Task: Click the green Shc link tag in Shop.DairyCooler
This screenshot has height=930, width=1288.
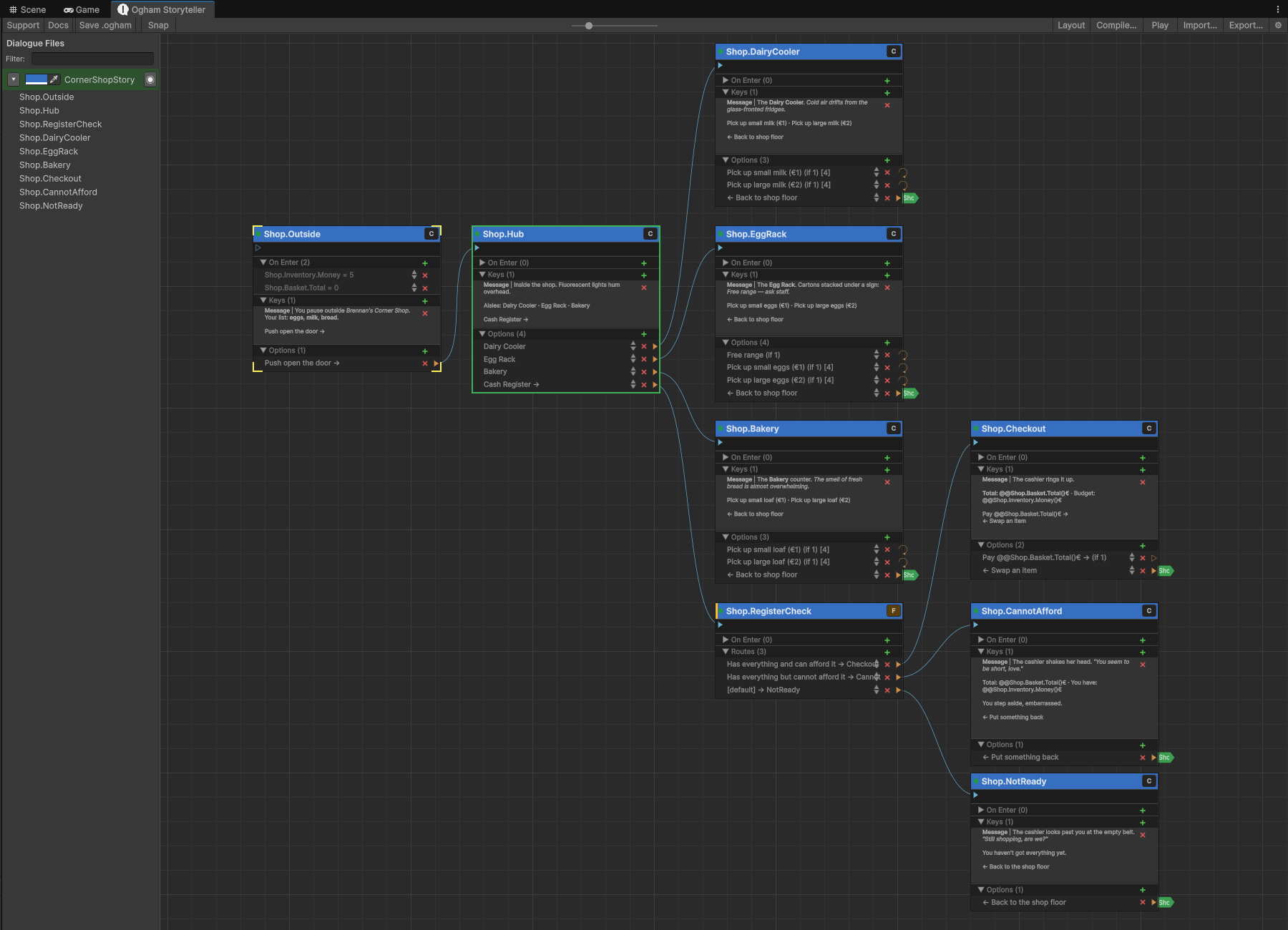Action: pos(909,198)
